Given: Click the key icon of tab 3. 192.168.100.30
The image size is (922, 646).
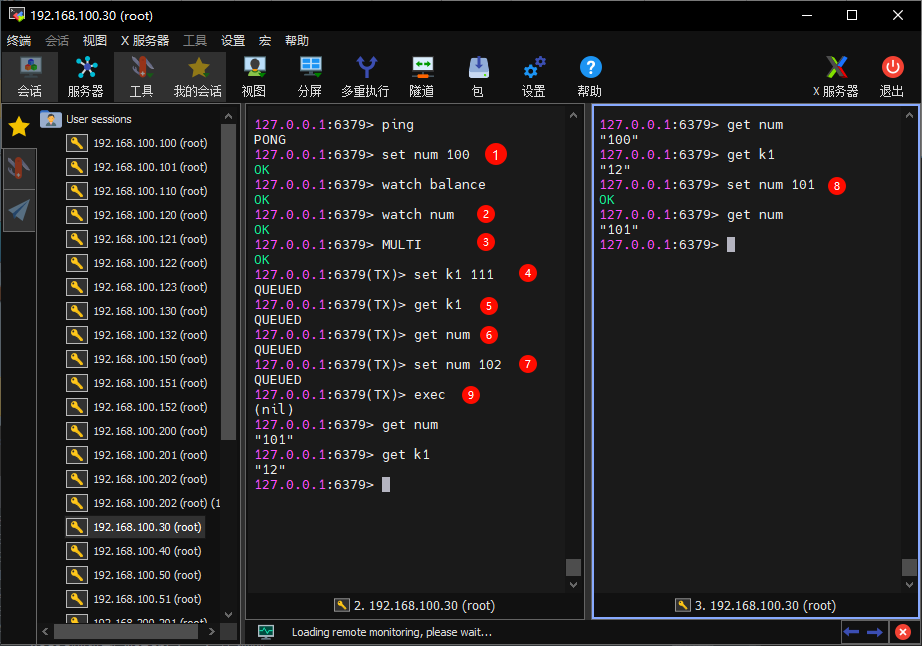Looking at the screenshot, I should (683, 605).
